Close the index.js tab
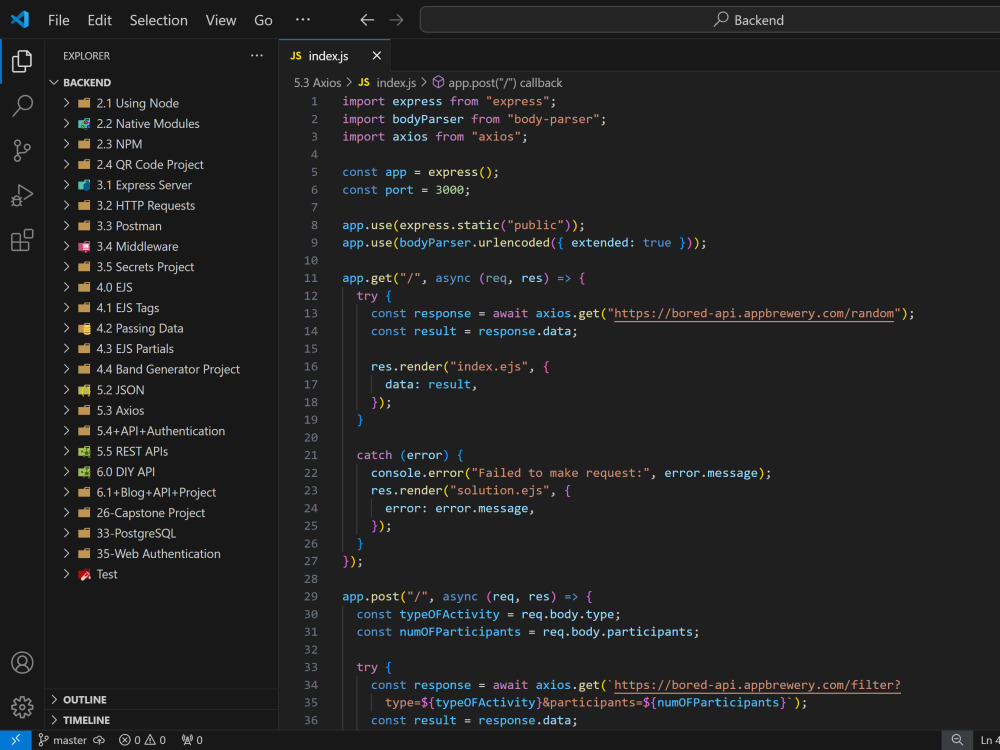This screenshot has height=750, width=1000. [377, 55]
